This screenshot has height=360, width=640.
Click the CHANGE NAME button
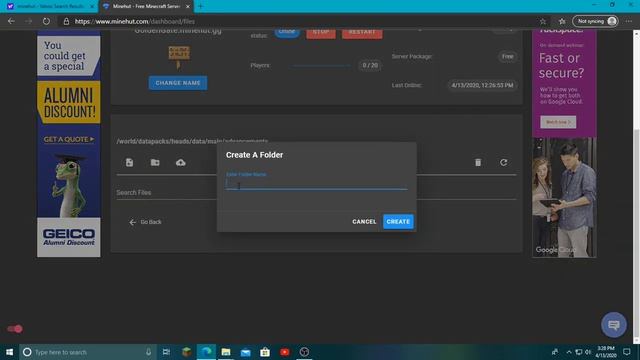click(x=178, y=83)
